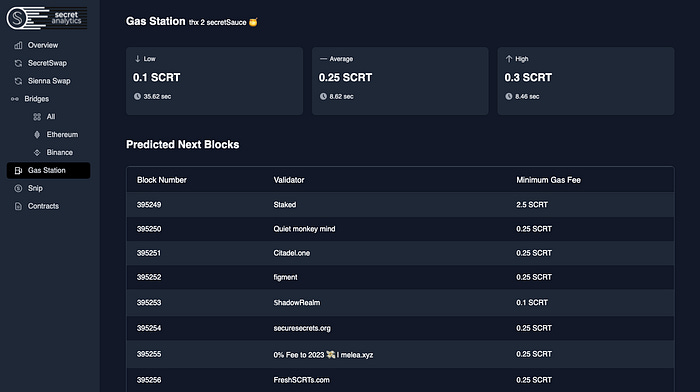
Task: Collapse the Bridges section
Action: coord(37,99)
